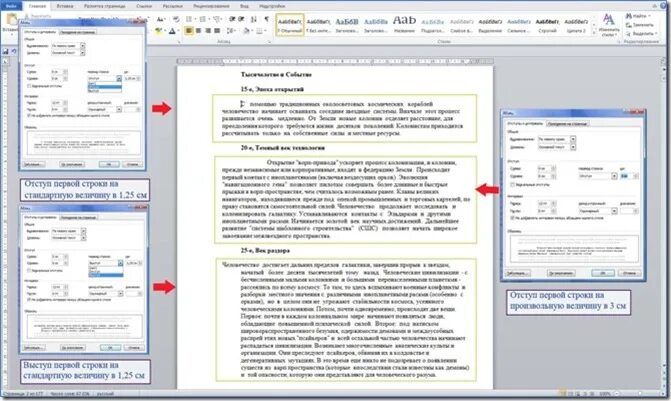Apply bulleted list from ribbon

tap(190, 19)
